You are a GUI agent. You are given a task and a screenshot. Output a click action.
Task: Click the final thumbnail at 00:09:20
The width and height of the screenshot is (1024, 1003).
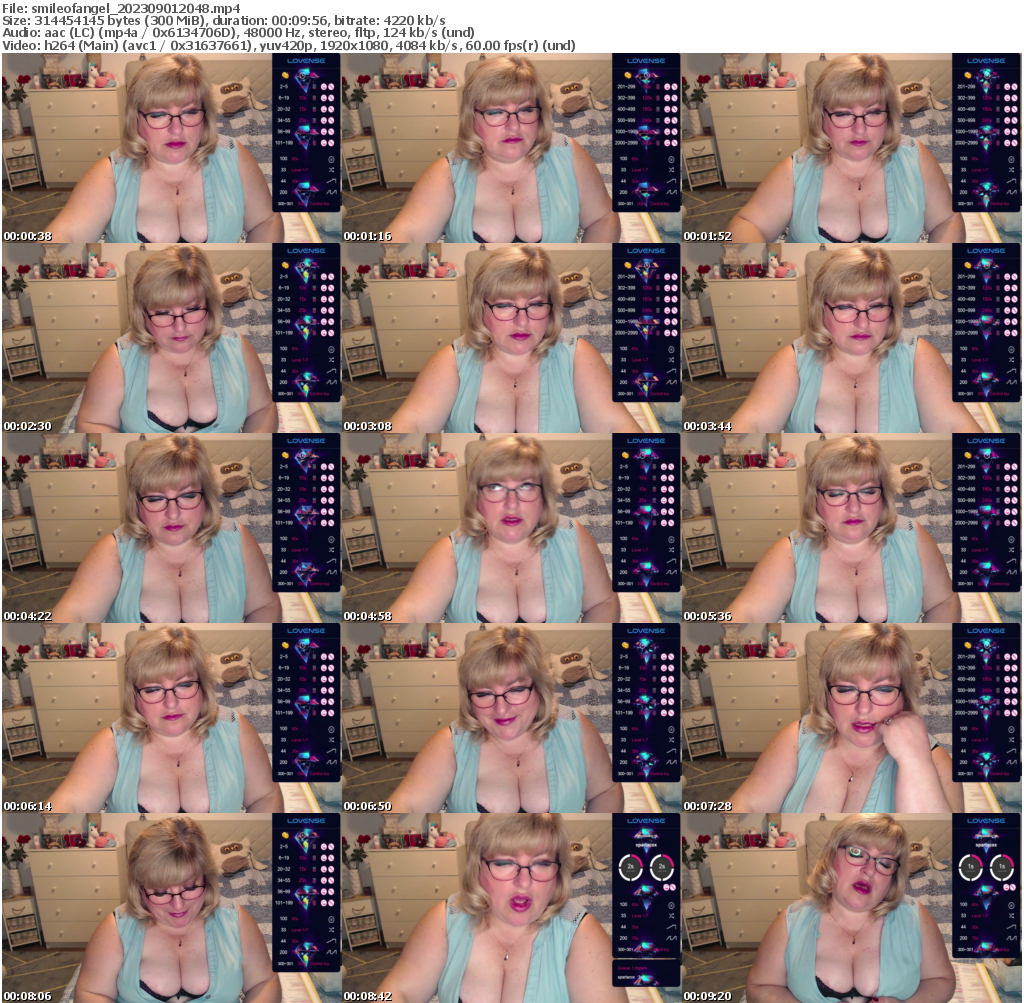click(x=852, y=908)
